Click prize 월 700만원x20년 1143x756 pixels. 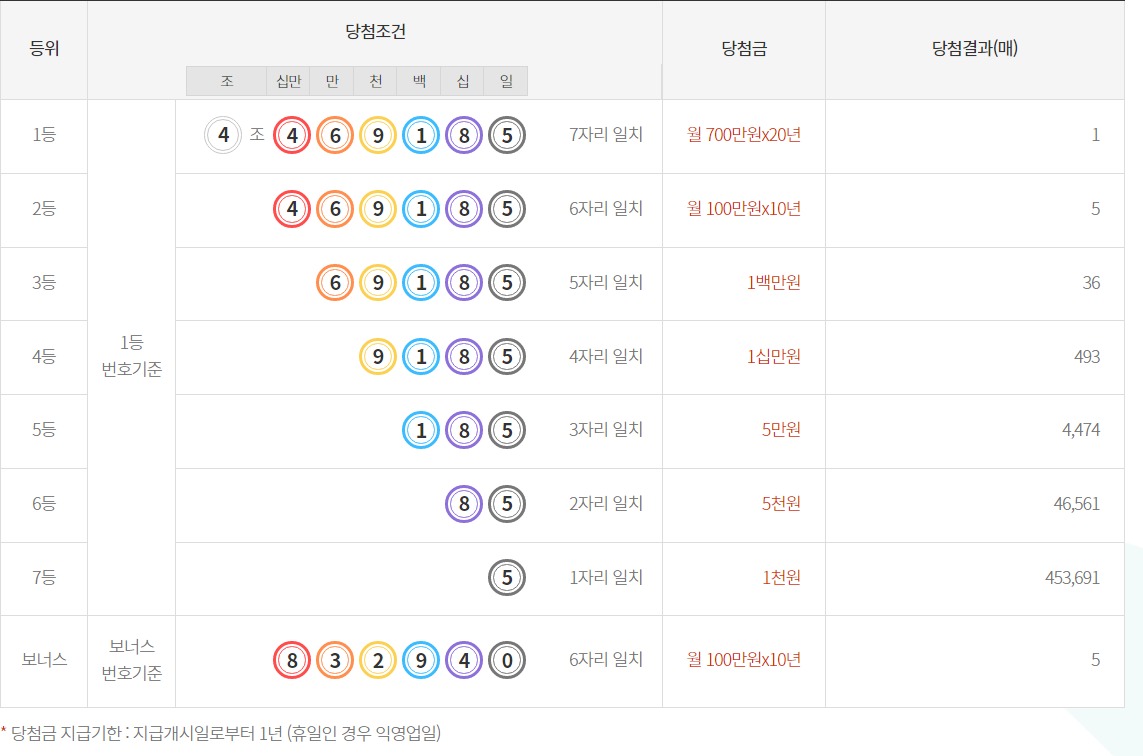click(744, 135)
